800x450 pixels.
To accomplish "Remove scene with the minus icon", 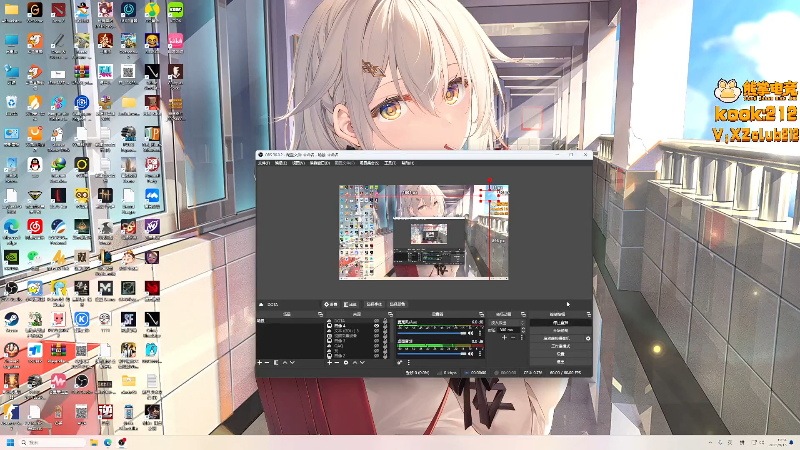I will 267,363.
